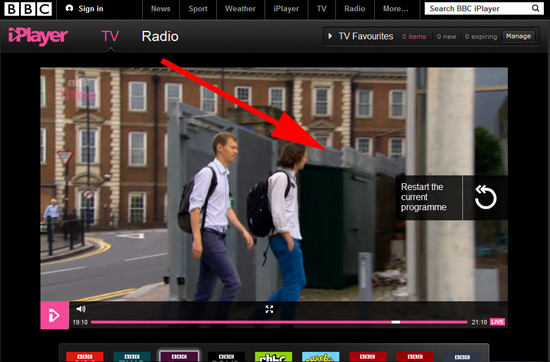The width and height of the screenshot is (550, 362).
Task: Click the '0 expiring' count
Action: pyautogui.click(x=481, y=36)
